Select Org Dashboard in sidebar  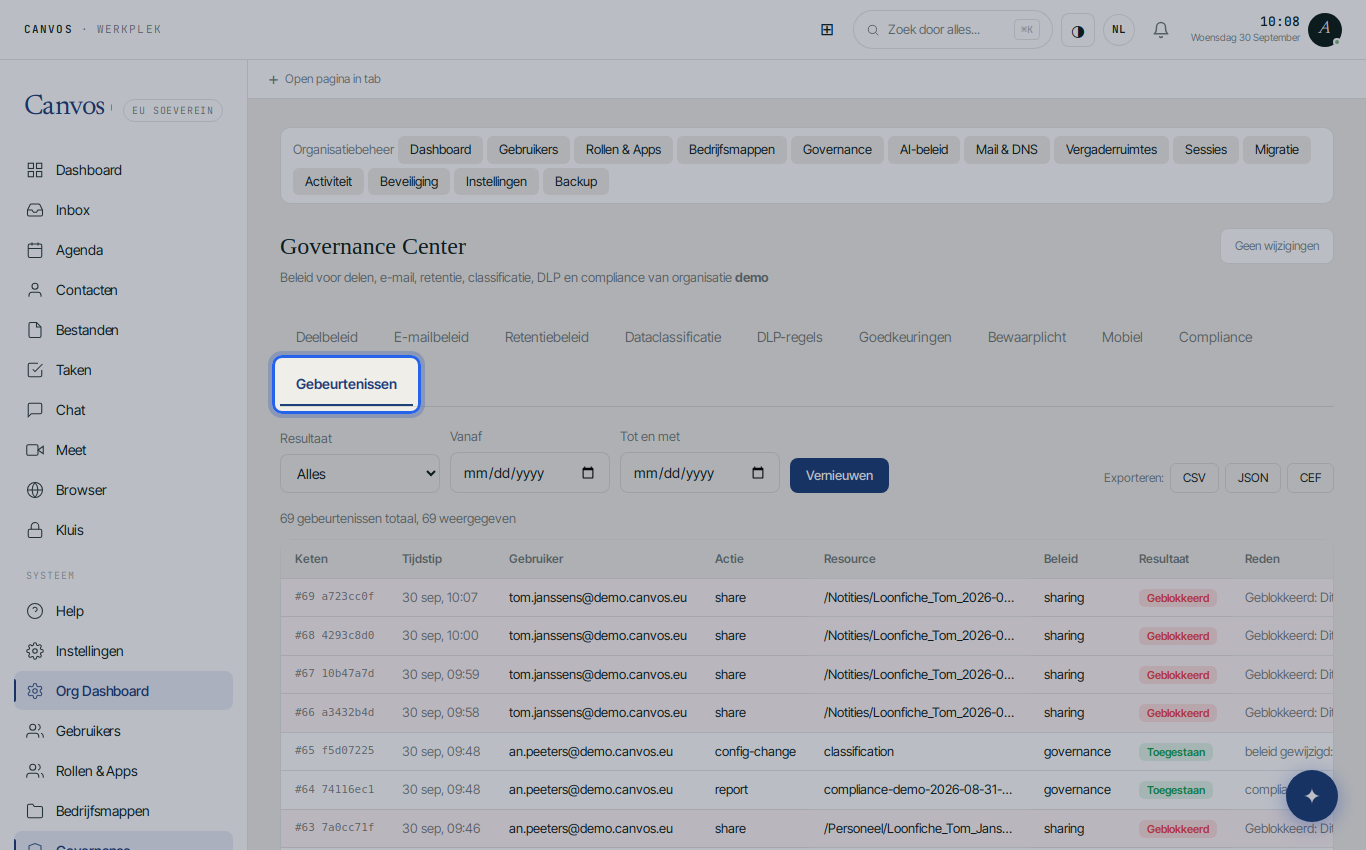[124, 691]
